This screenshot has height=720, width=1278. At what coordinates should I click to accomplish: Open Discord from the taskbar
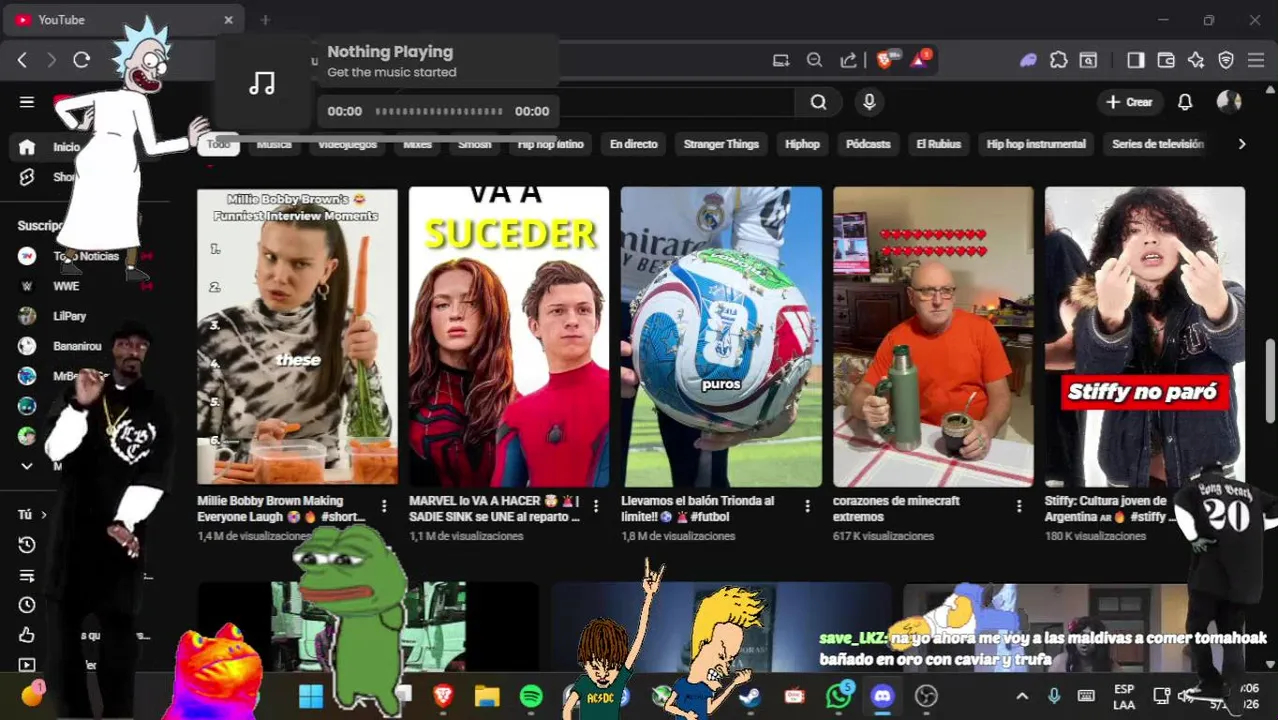[882, 696]
